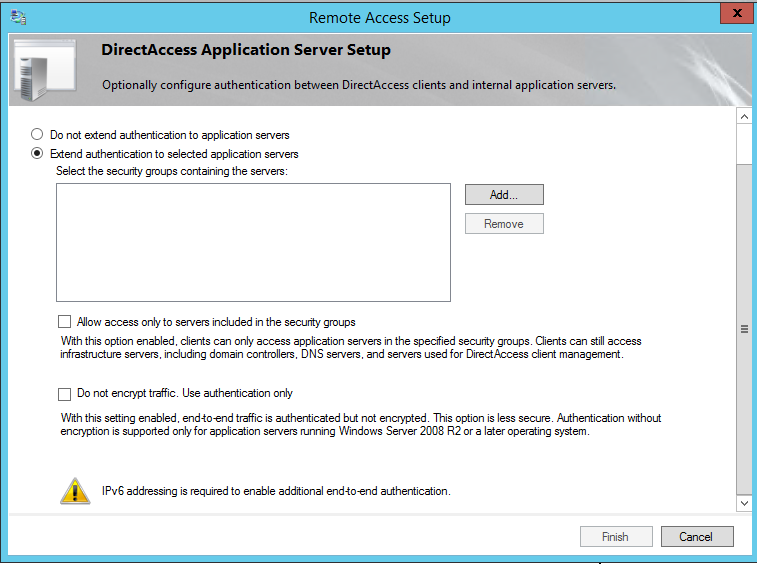Click the Add... button
Image resolution: width=757 pixels, height=564 pixels.
(x=504, y=195)
